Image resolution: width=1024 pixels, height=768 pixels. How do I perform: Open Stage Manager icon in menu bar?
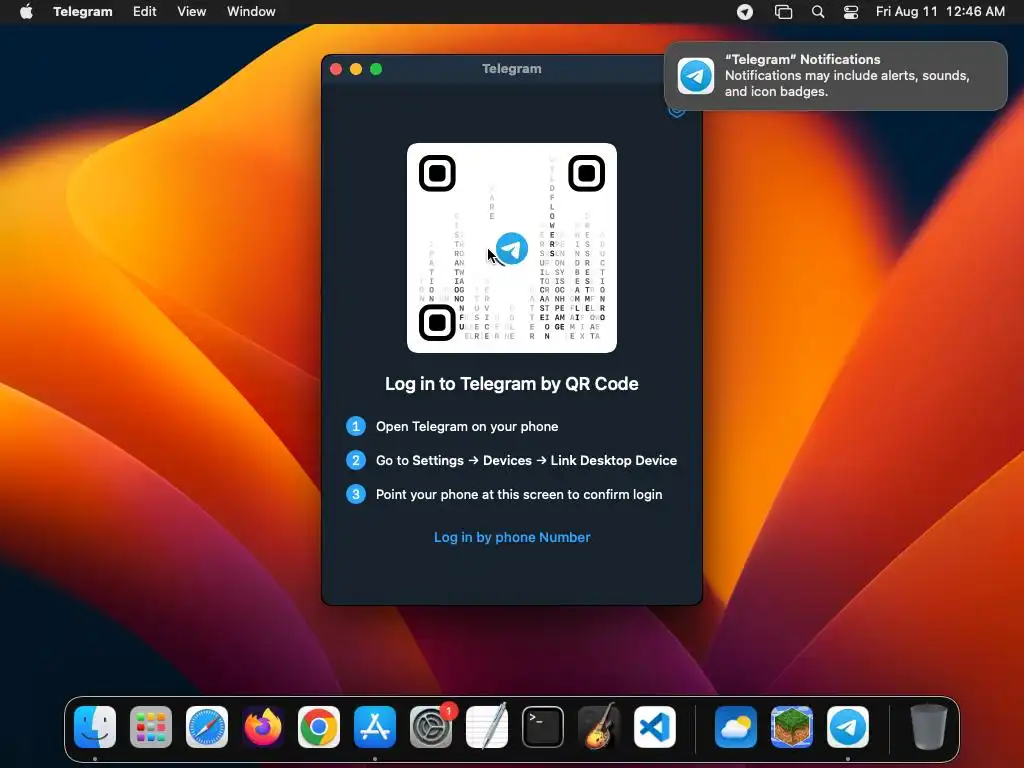(x=783, y=12)
